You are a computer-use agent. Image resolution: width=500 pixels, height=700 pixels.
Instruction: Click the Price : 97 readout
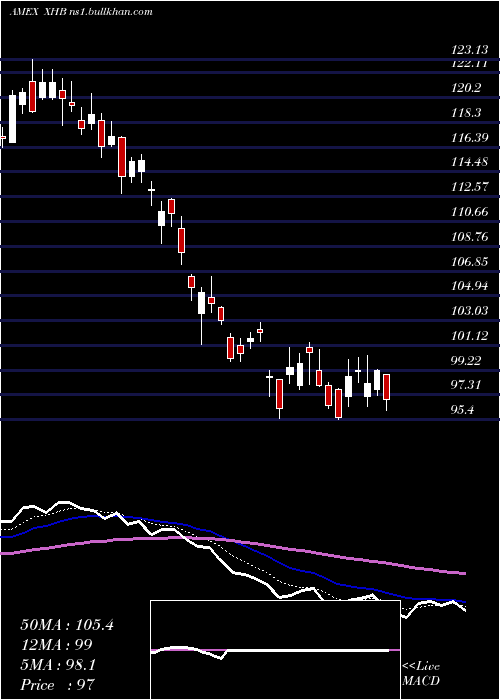[58, 685]
